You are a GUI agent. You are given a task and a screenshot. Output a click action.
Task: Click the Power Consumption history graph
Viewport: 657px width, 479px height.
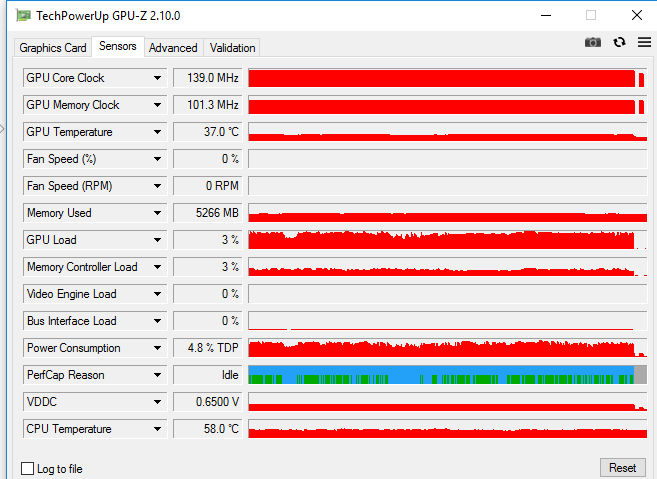(447, 348)
